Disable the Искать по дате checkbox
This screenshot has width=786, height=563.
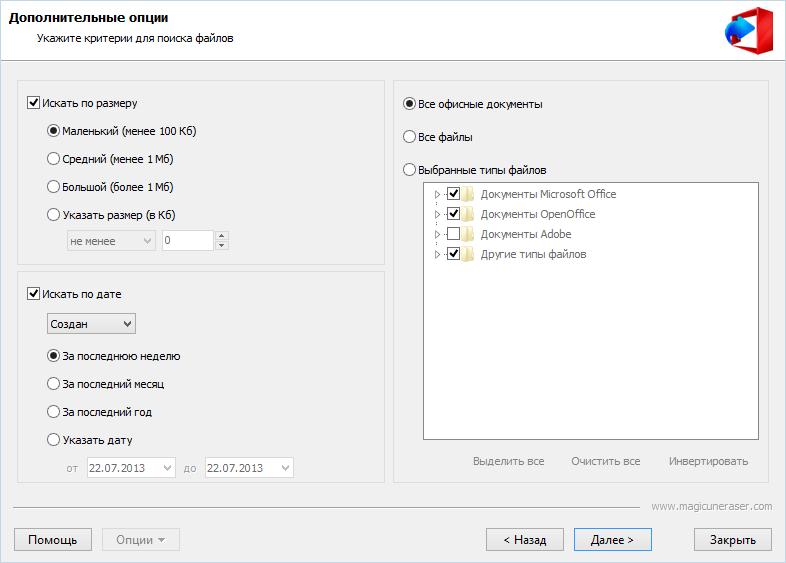click(x=34, y=294)
